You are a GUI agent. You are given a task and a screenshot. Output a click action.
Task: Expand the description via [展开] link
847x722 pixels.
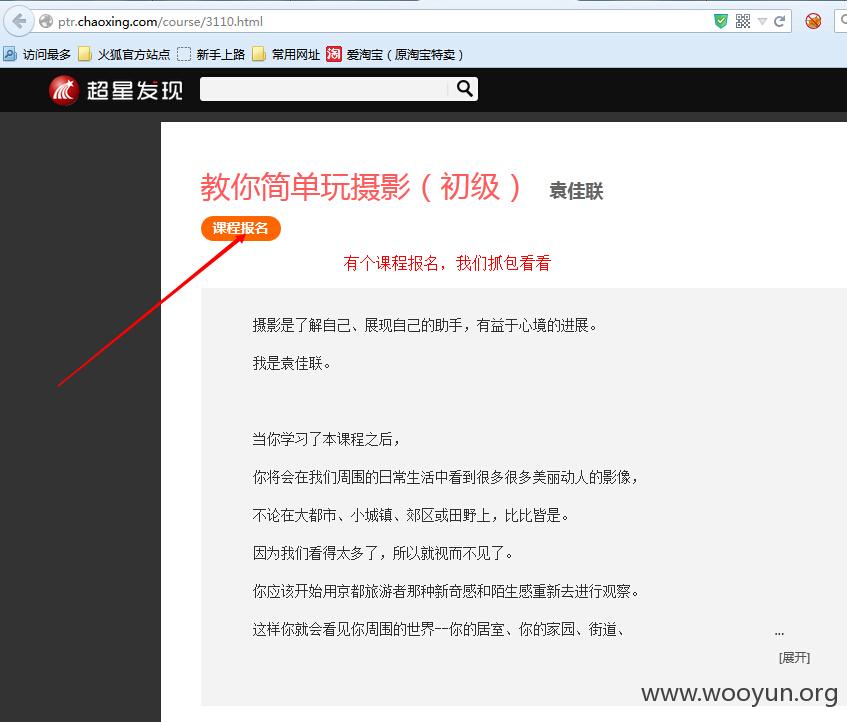point(794,658)
